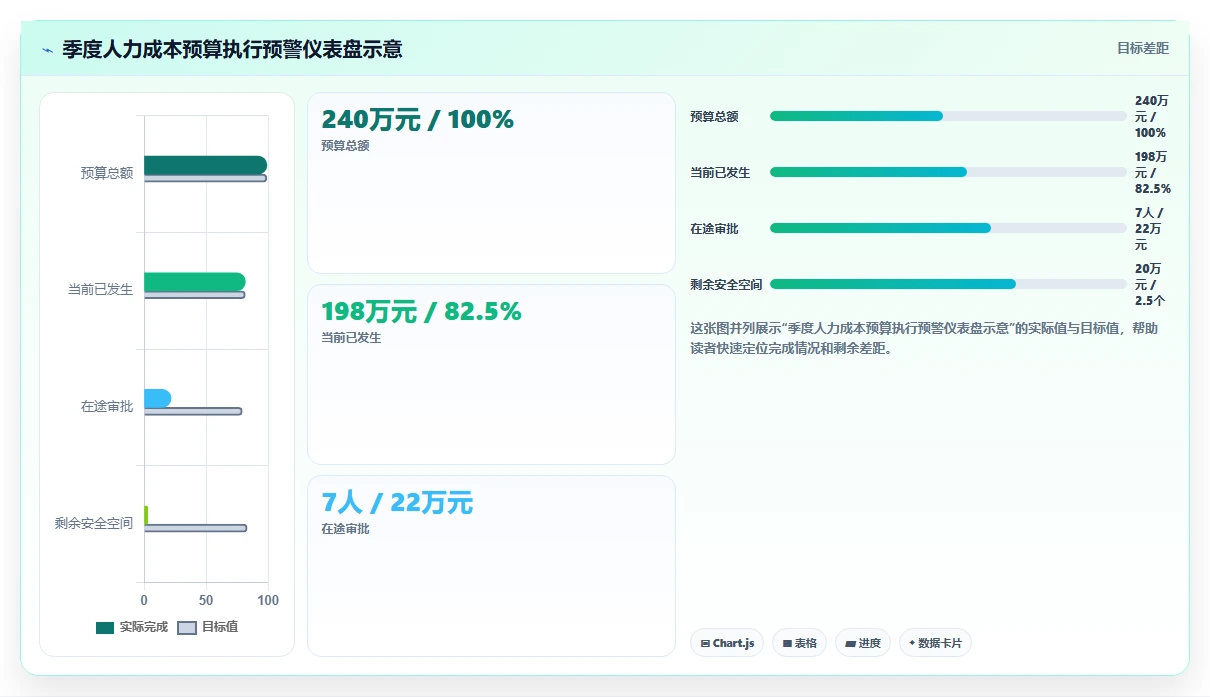Viewport: 1210px width, 697px height.
Task: Click the dashboard title 季度人力成本预算执行预警仪表盘示意
Action: (232, 49)
